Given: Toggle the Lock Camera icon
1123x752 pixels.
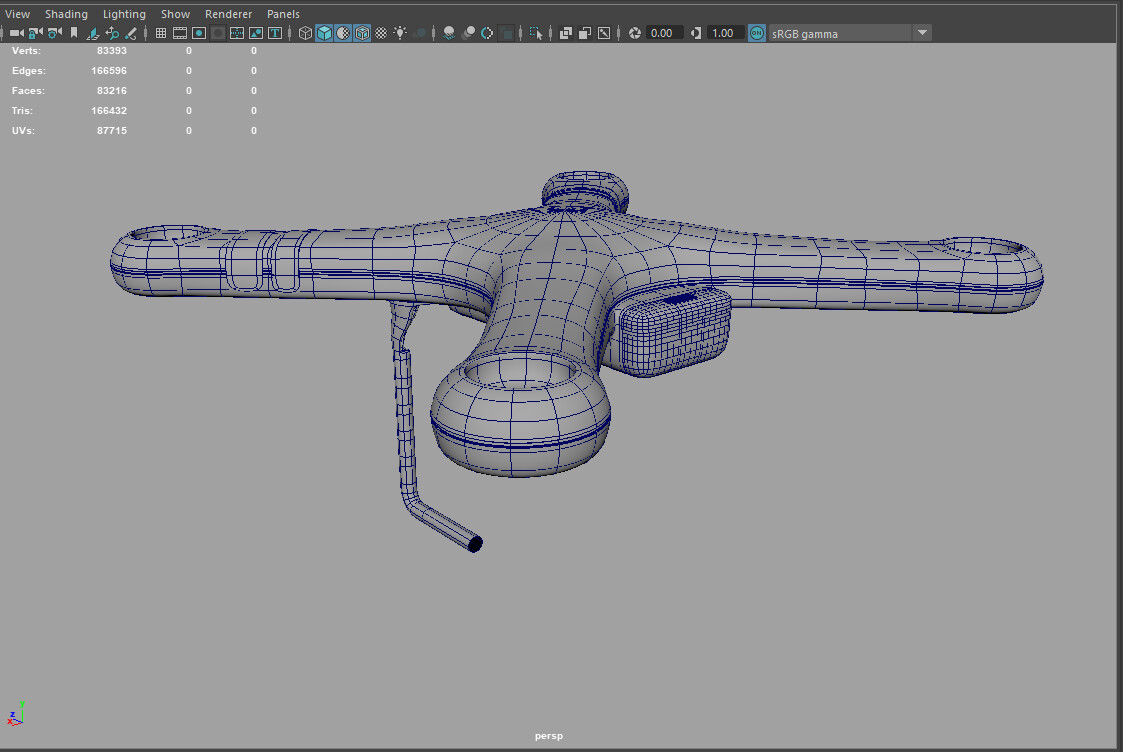Looking at the screenshot, I should click(35, 33).
